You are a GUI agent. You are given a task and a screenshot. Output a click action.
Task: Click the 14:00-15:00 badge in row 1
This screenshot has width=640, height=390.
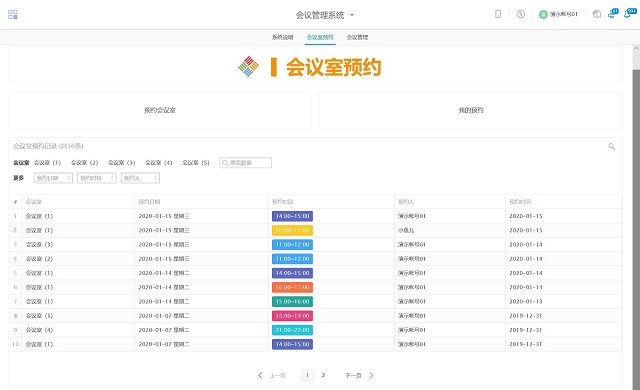292,216
